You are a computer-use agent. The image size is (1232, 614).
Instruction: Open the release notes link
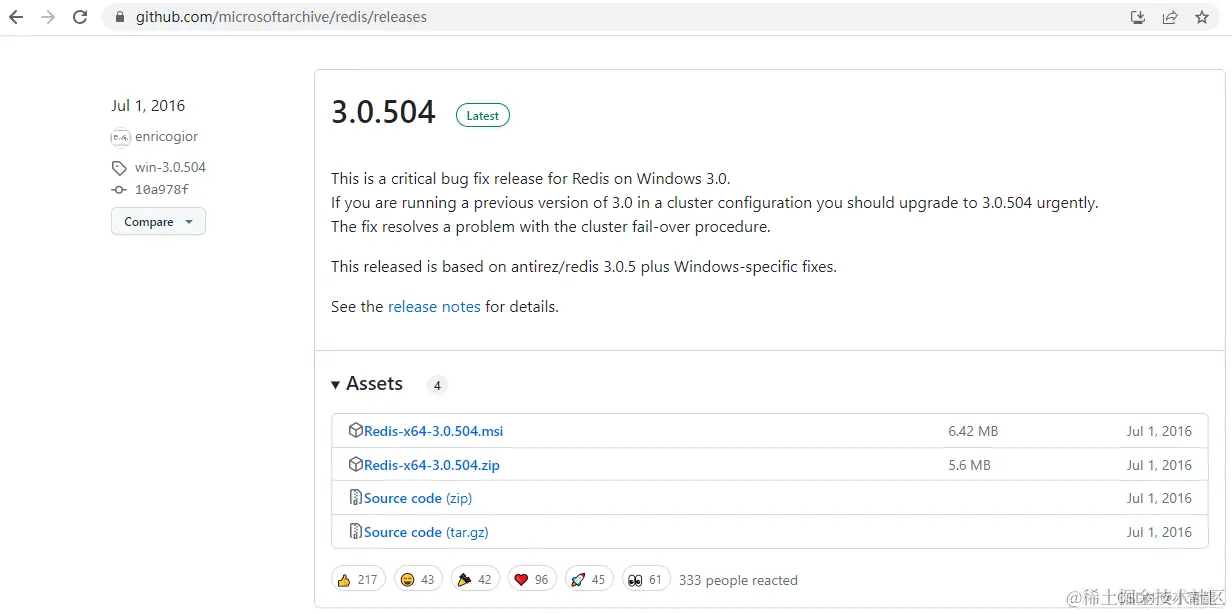coord(434,307)
